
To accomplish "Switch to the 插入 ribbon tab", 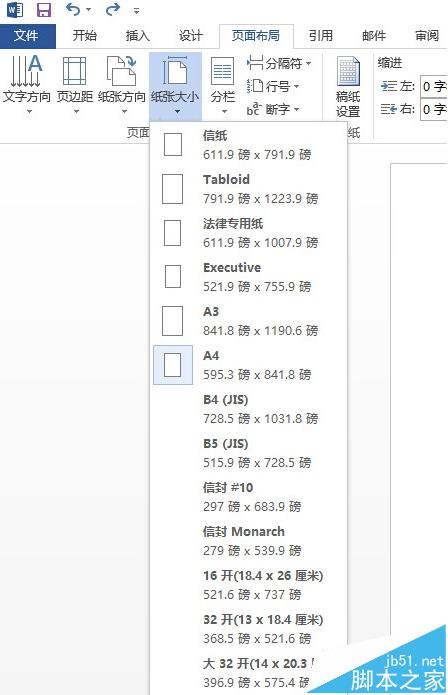I will 137,35.
